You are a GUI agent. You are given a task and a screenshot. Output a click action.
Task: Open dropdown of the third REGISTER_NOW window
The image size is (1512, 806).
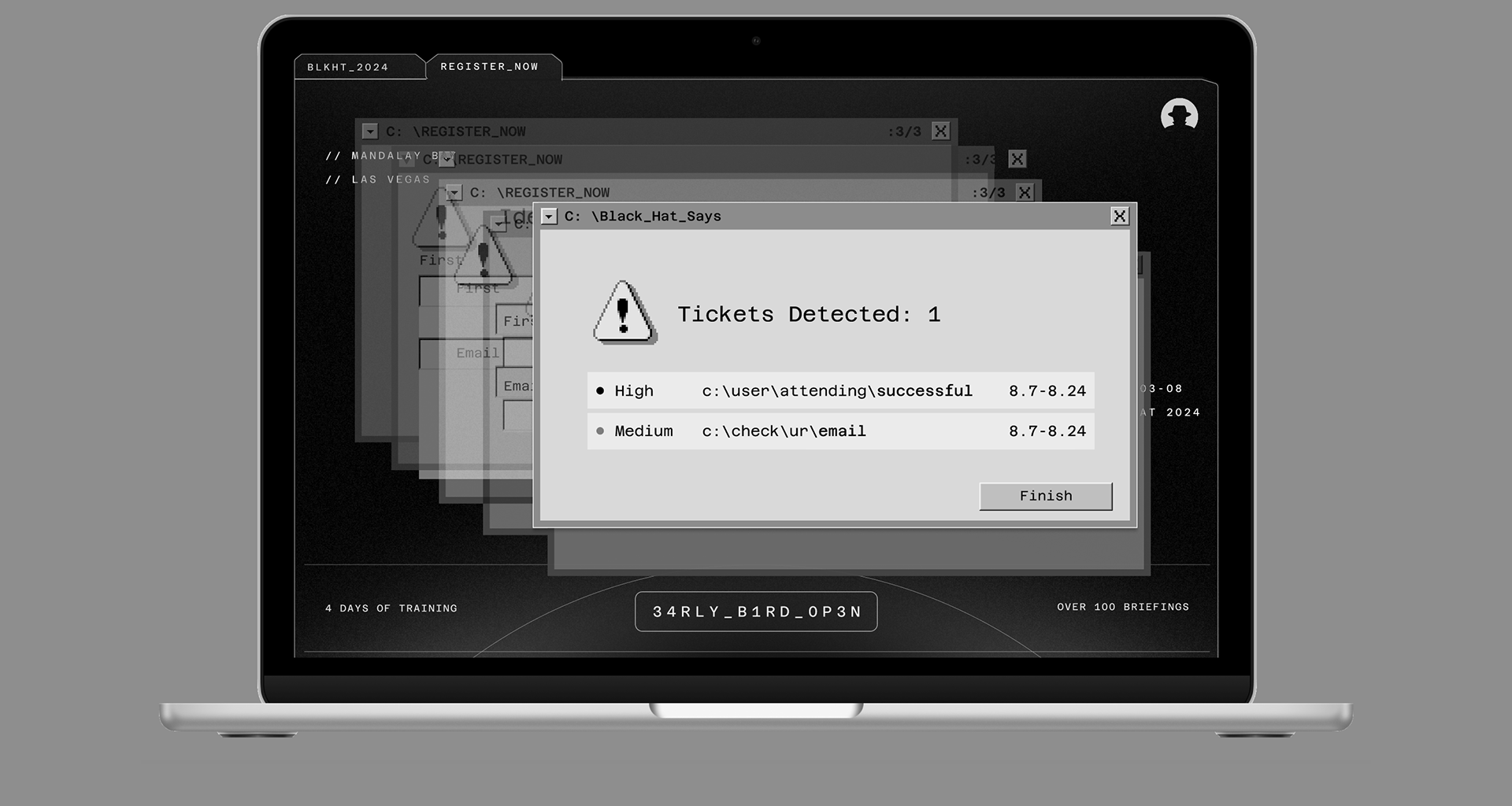point(454,192)
